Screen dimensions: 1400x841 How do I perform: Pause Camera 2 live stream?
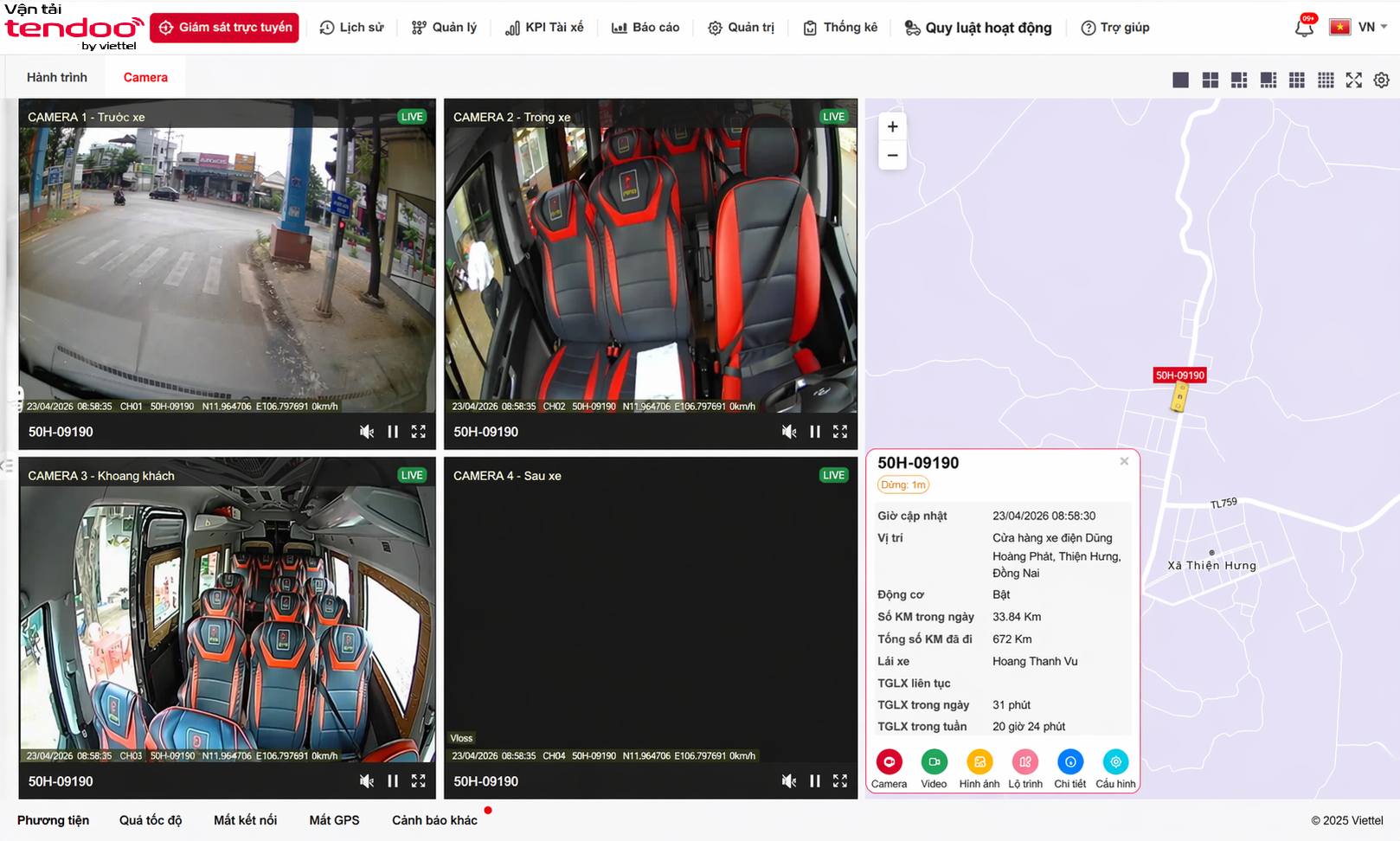(815, 432)
